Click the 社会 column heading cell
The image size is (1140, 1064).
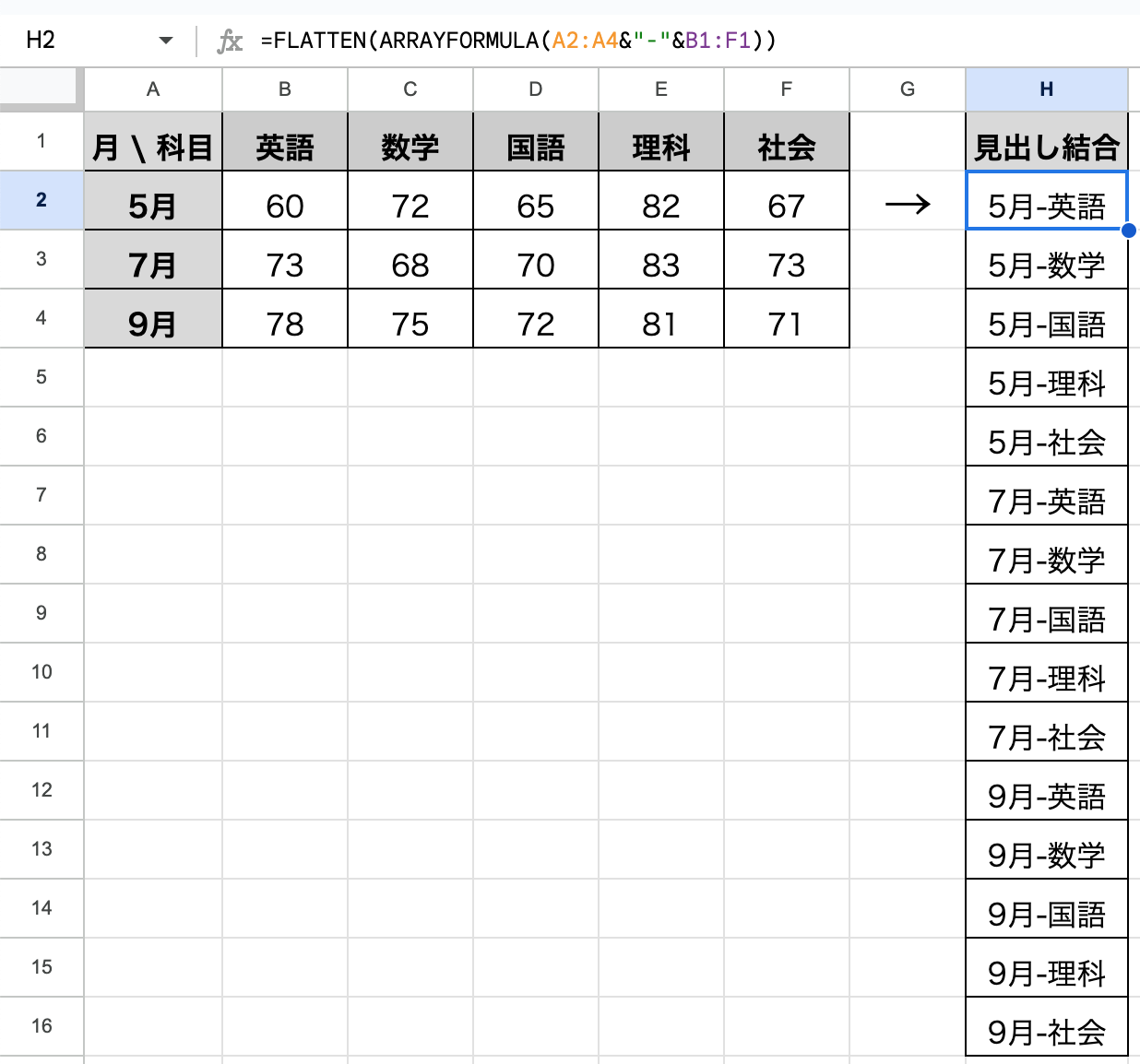tap(786, 143)
